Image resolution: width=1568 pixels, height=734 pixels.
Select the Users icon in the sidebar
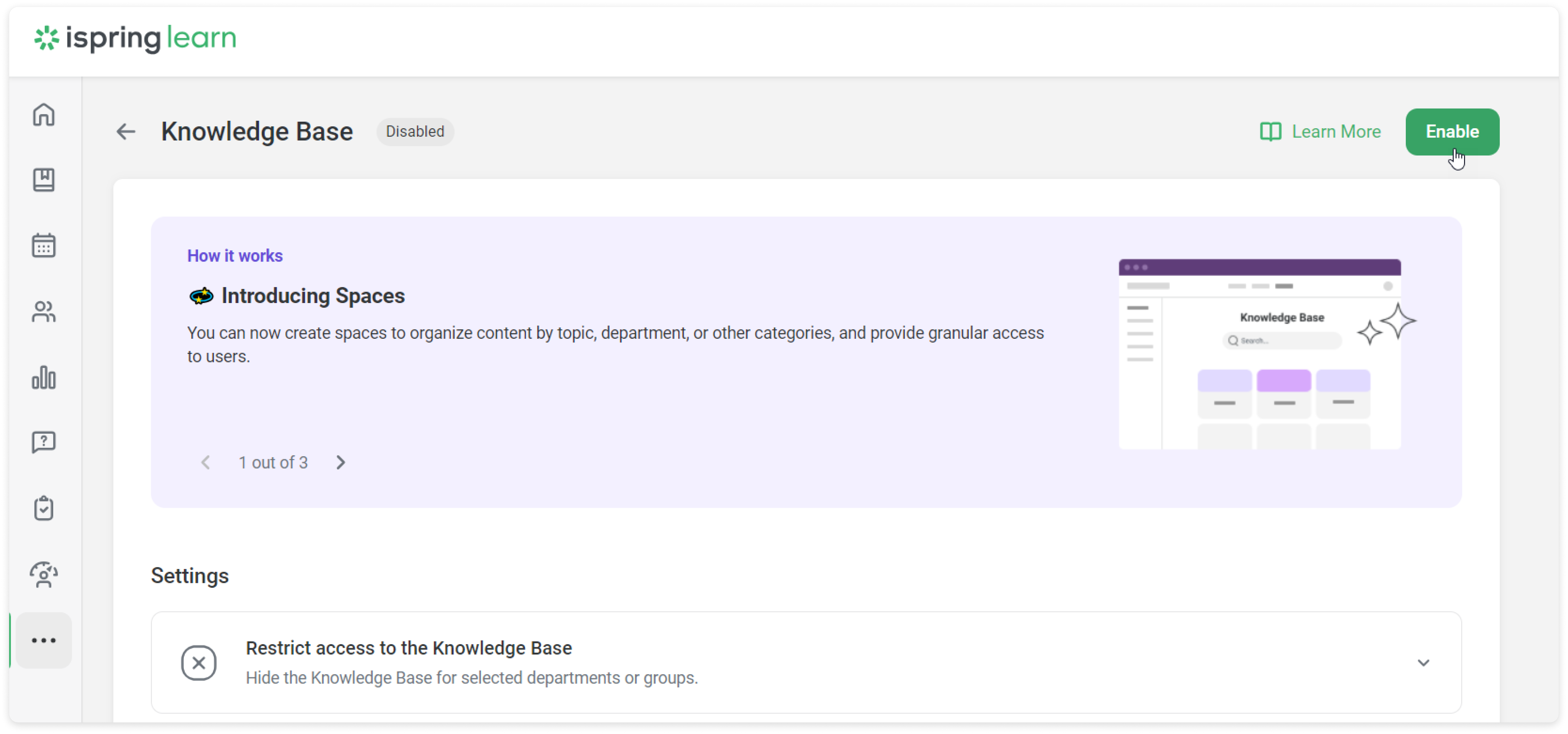pyautogui.click(x=43, y=312)
